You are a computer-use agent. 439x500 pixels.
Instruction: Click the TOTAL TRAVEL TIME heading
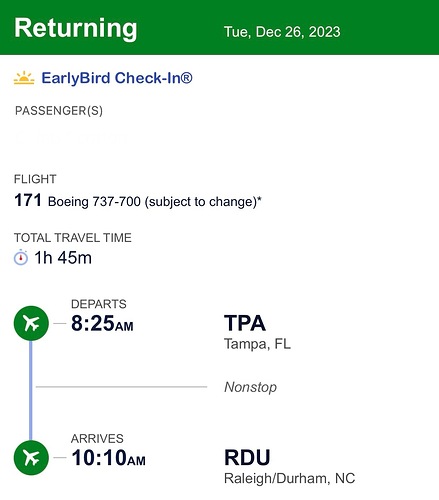tap(73, 238)
